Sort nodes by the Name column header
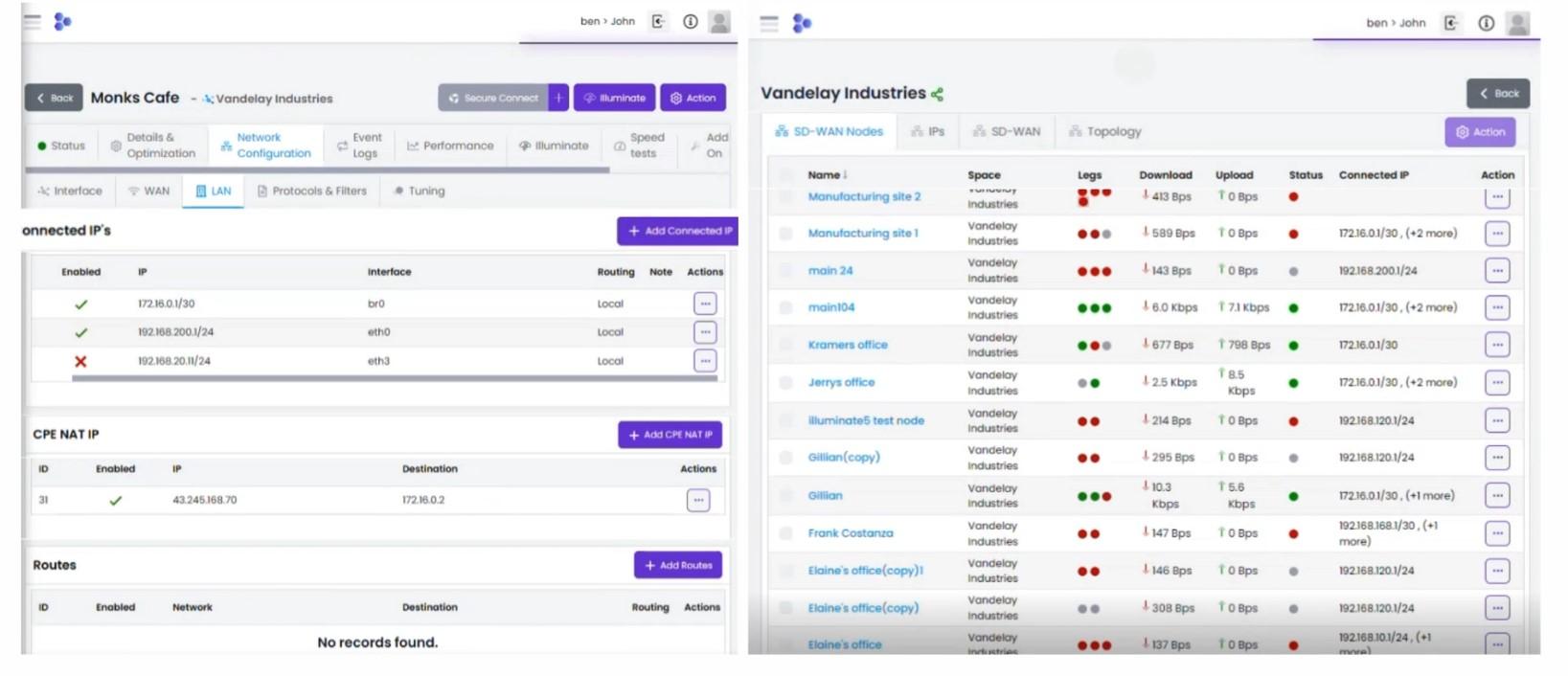 [824, 175]
